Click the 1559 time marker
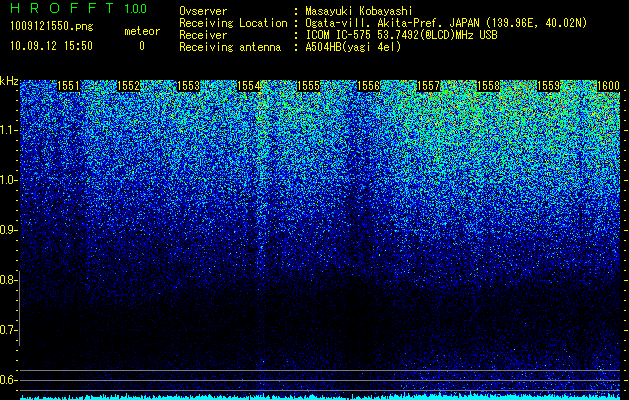The image size is (629, 400). tap(548, 86)
